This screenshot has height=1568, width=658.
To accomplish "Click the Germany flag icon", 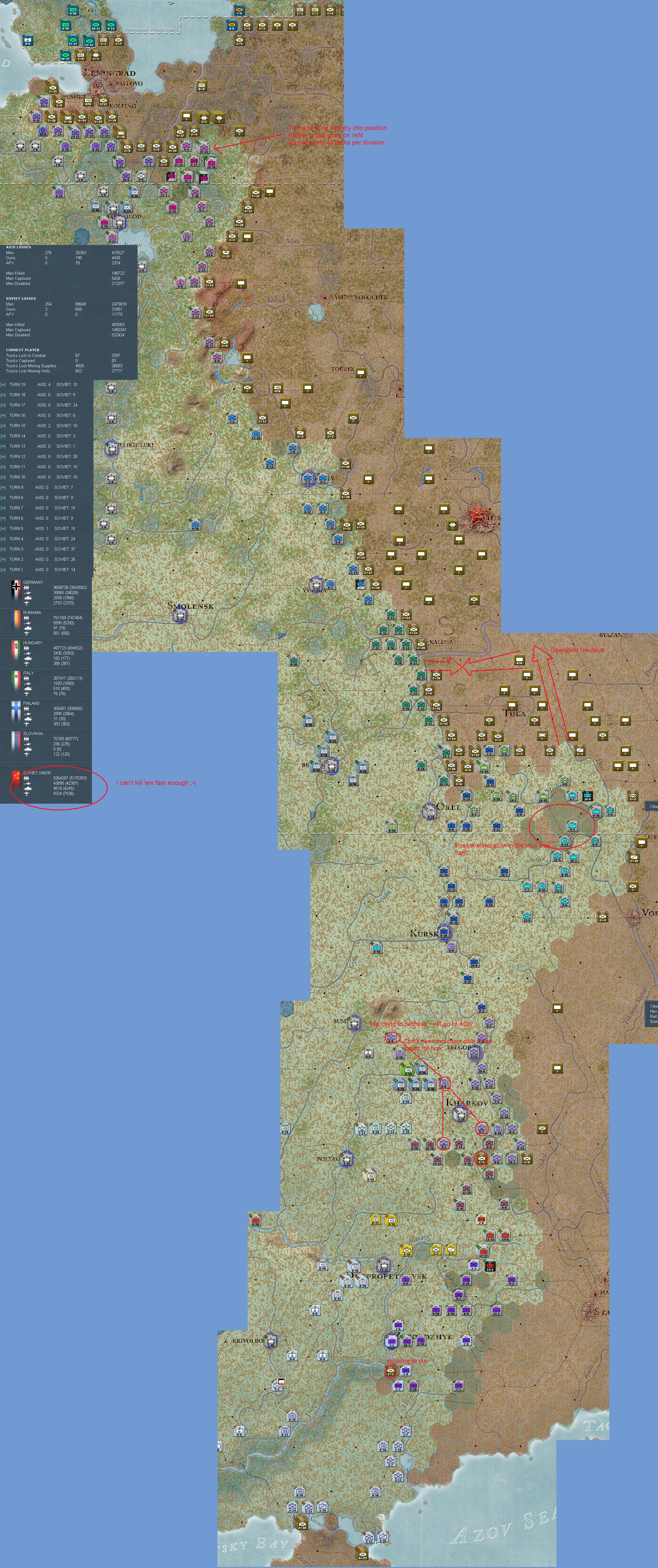I will 16,590.
